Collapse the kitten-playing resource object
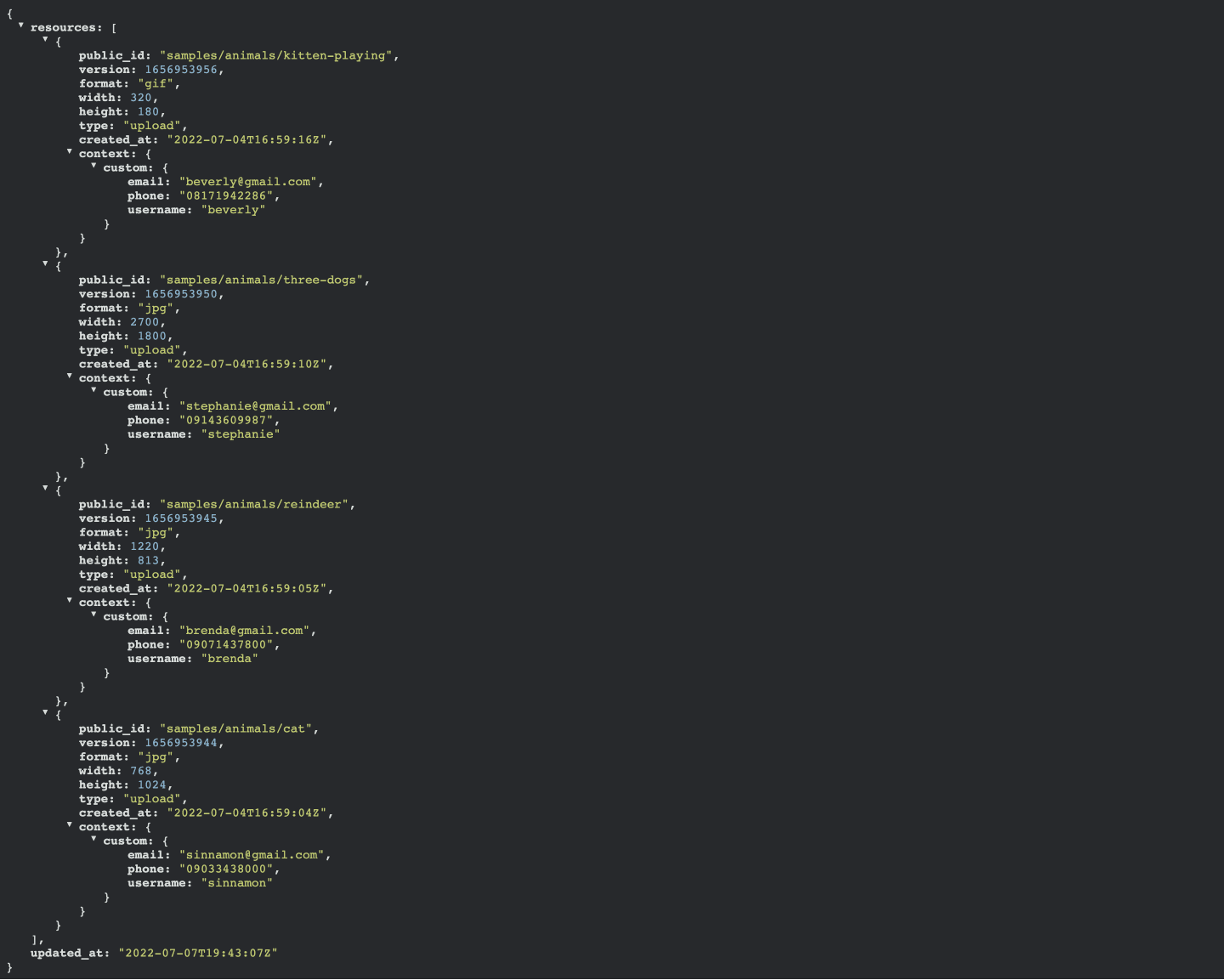Viewport: 1224px width, 980px height. click(45, 39)
